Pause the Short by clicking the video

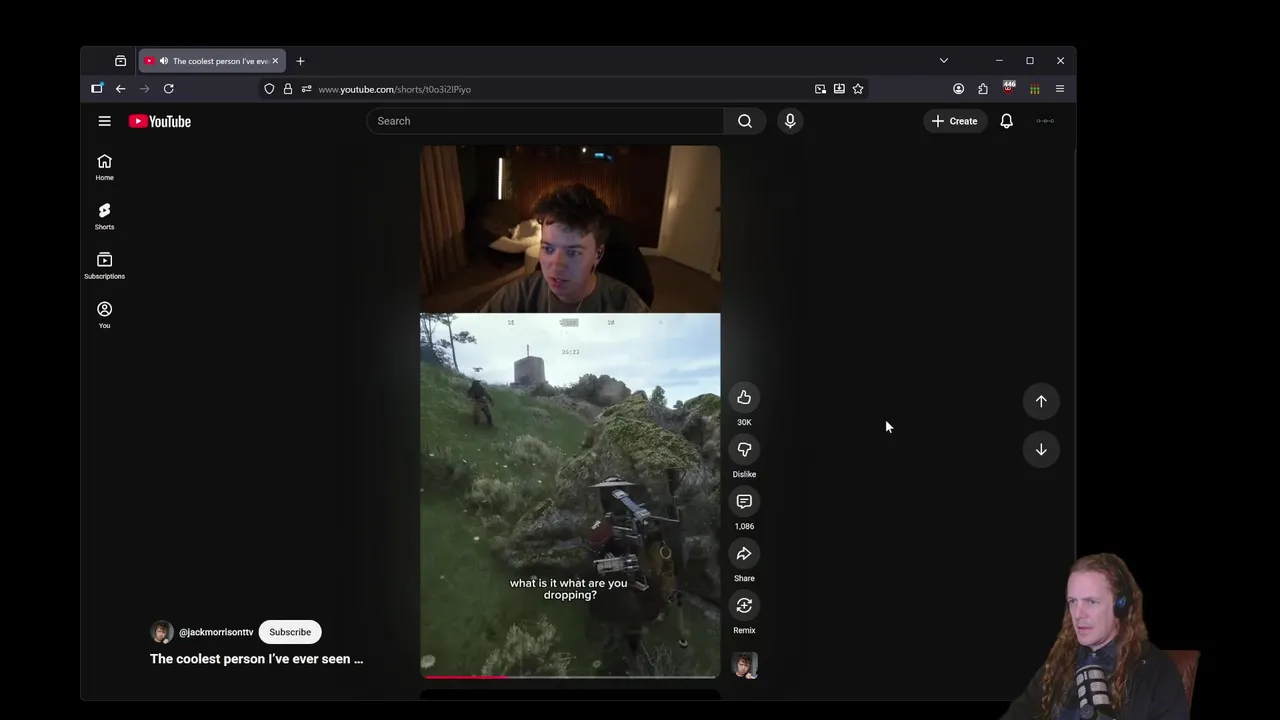click(570, 411)
